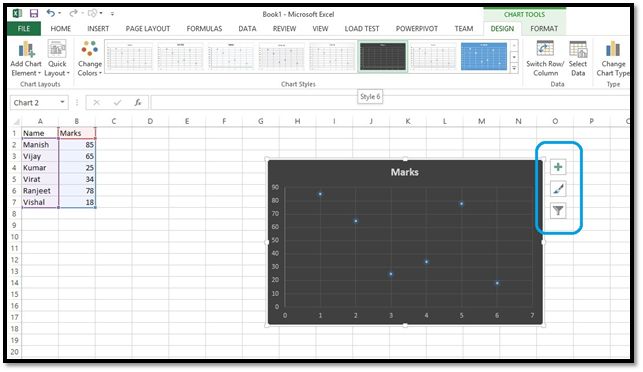Select cell containing Ranjeet

tap(40, 191)
